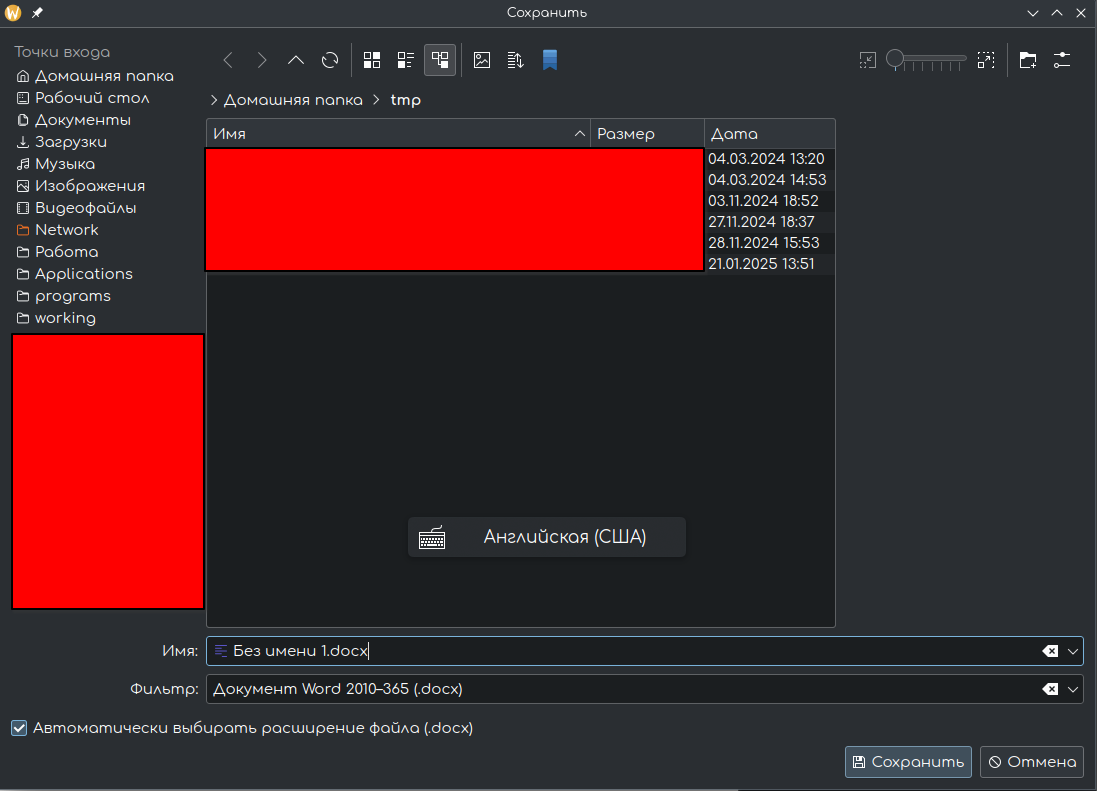The image size is (1097, 791).
Task: Click tmp in the breadcrumb path
Action: (406, 100)
